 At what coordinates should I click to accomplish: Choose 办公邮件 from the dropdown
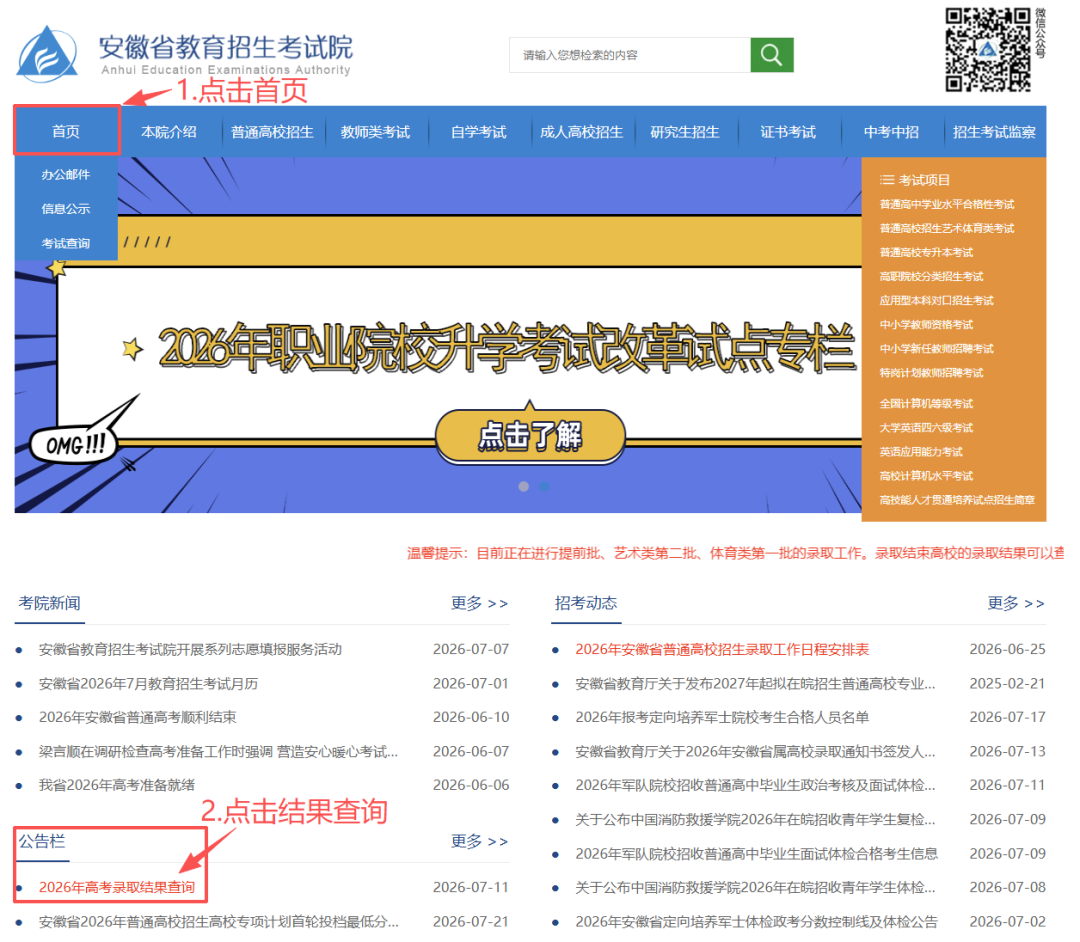pos(65,174)
